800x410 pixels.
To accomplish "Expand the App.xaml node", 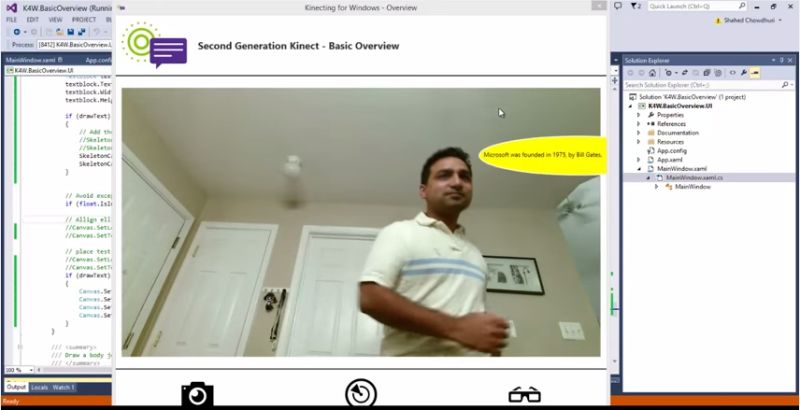I will click(x=638, y=160).
